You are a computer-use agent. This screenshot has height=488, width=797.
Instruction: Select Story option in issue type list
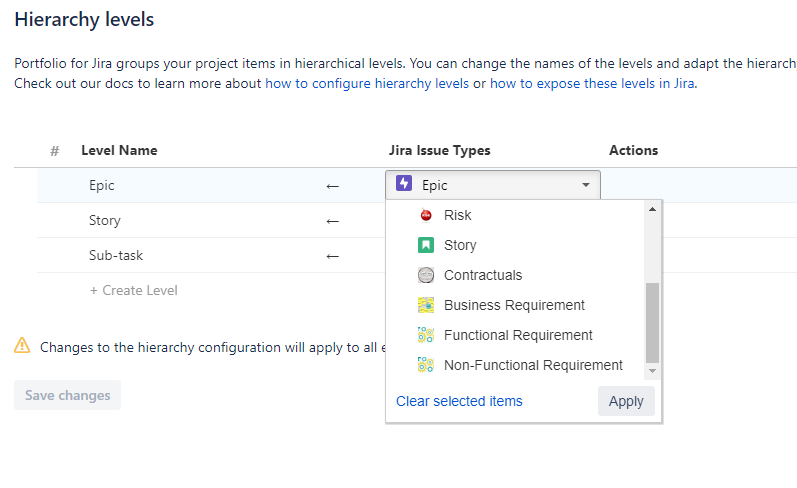coord(460,245)
